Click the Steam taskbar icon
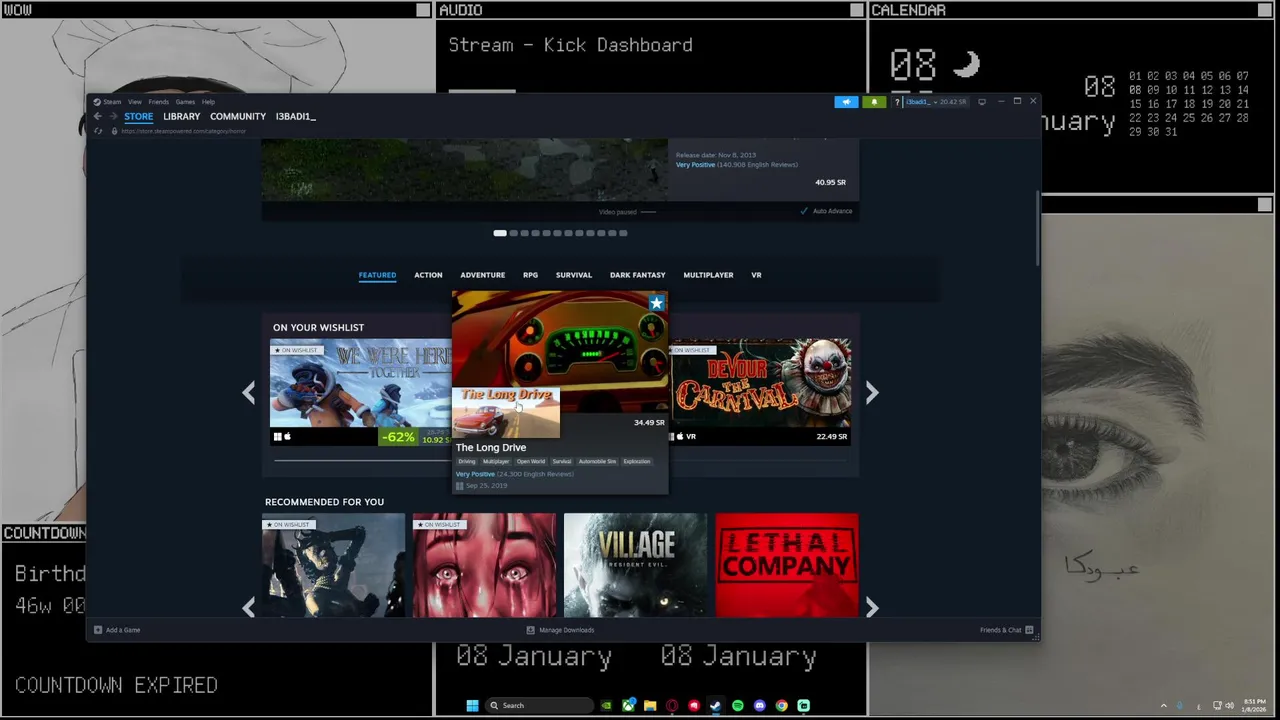 (x=716, y=705)
